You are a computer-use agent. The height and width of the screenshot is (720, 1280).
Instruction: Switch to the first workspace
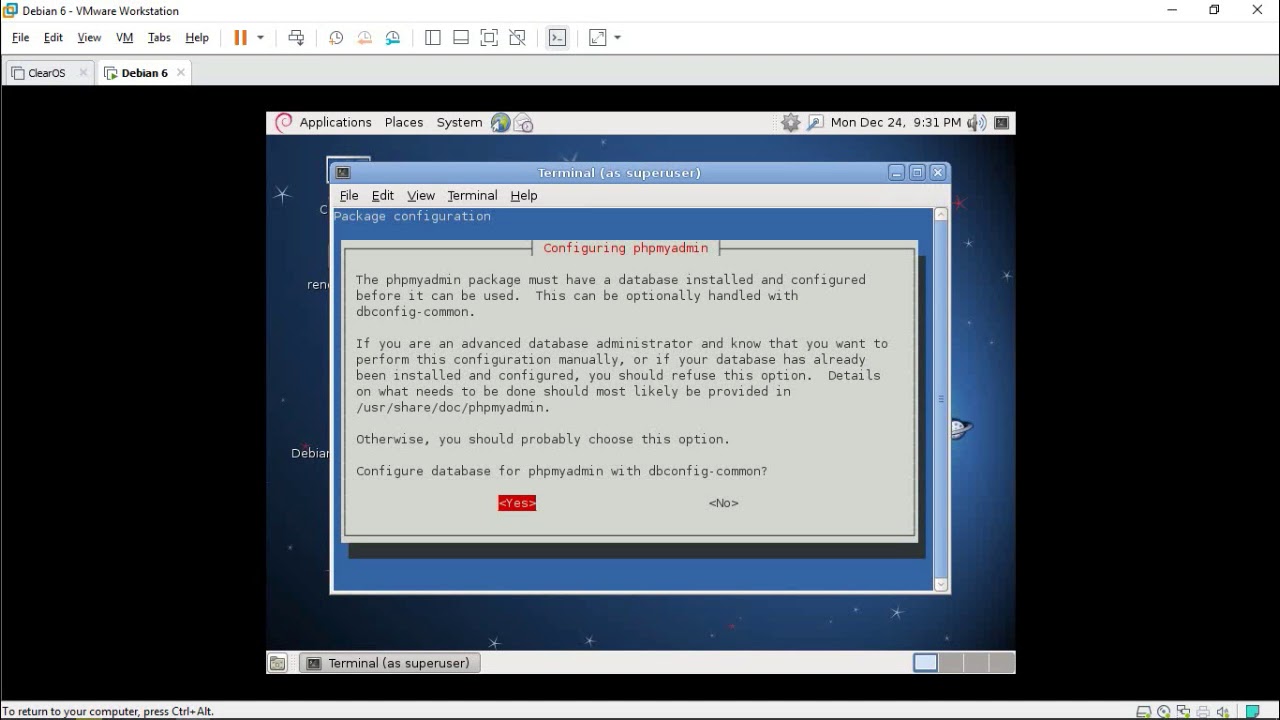[925, 663]
